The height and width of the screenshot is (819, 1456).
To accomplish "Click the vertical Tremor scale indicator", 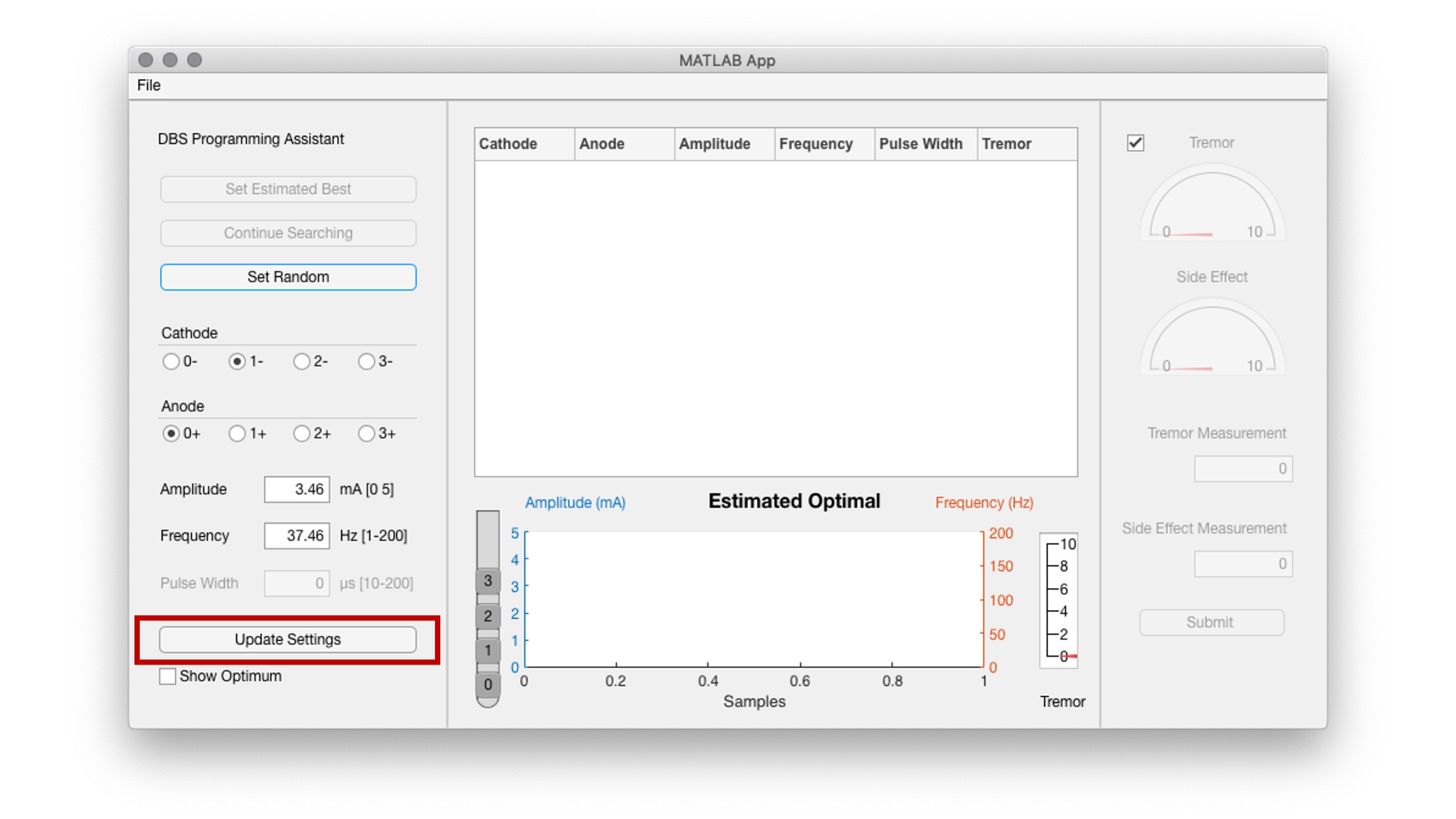I will pos(1059,600).
